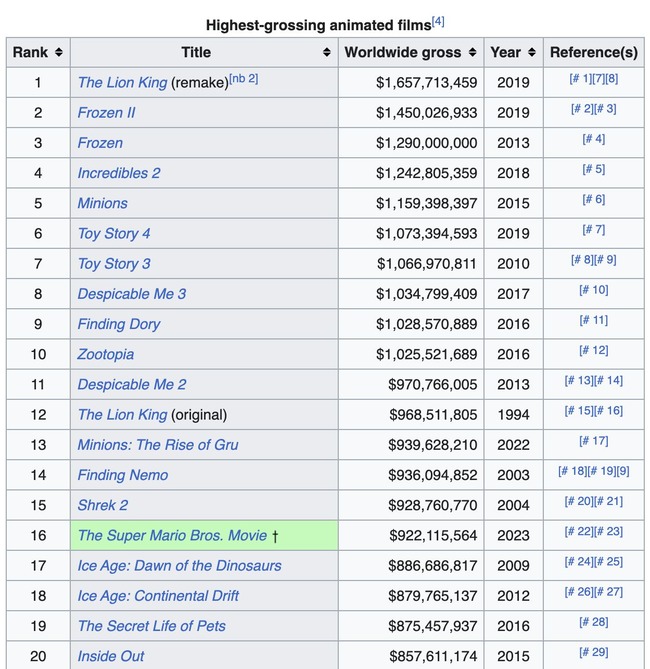Open reference [# 10] for Despicable Me 3

click(594, 290)
